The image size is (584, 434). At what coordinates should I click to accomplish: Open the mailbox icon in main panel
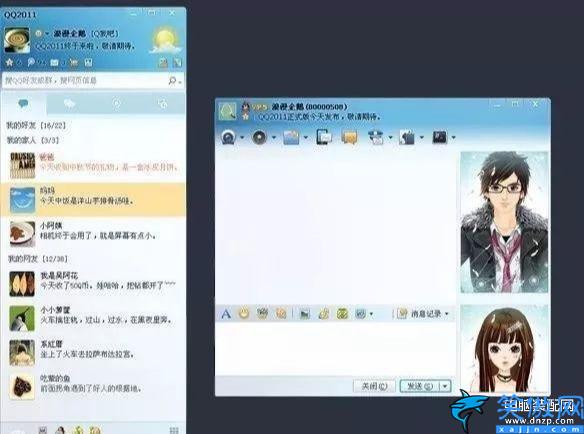tap(54, 63)
